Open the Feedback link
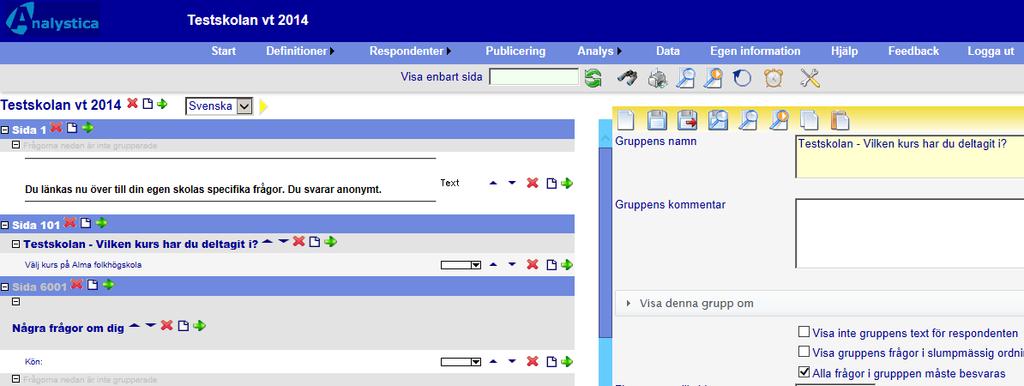The height and width of the screenshot is (386, 1024). click(913, 51)
